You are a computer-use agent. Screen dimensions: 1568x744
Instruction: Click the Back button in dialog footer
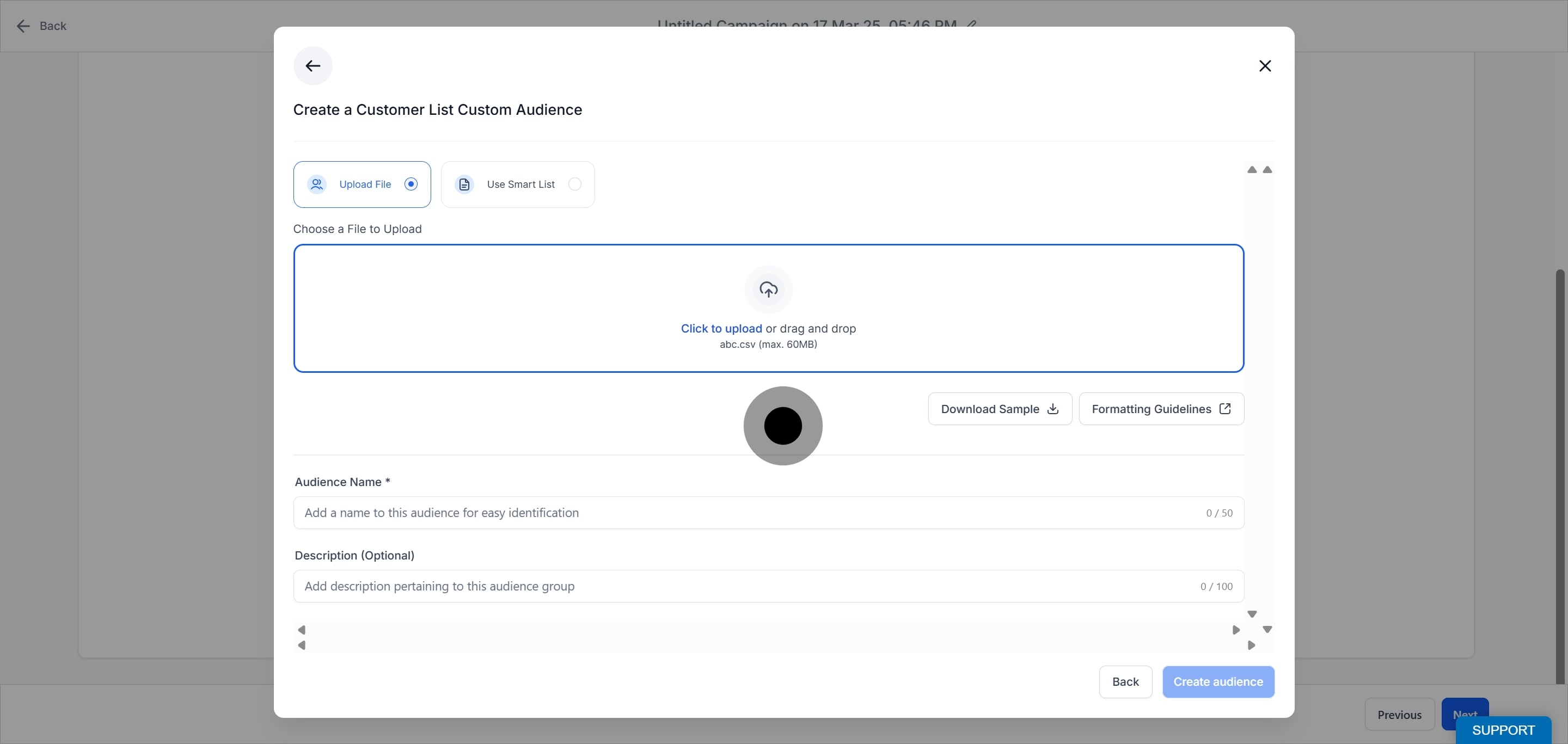click(x=1125, y=681)
